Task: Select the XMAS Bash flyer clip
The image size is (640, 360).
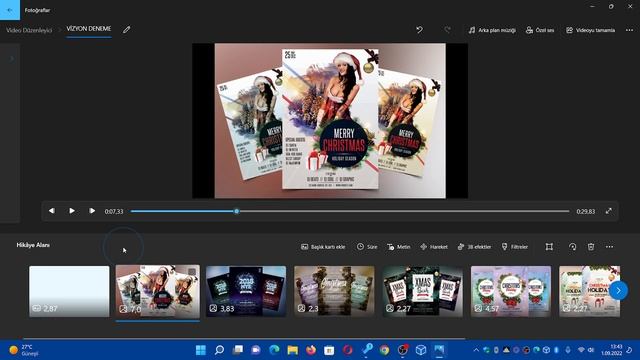Action: (x=422, y=291)
